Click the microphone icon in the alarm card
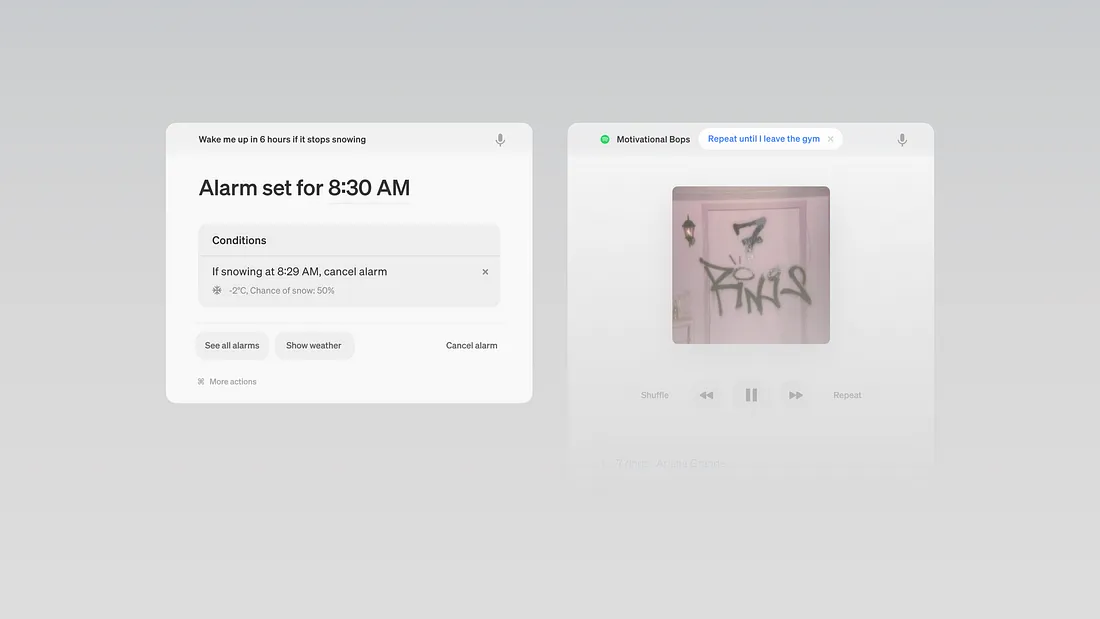Screen dimensions: 1100x619 pyautogui.click(x=500, y=140)
